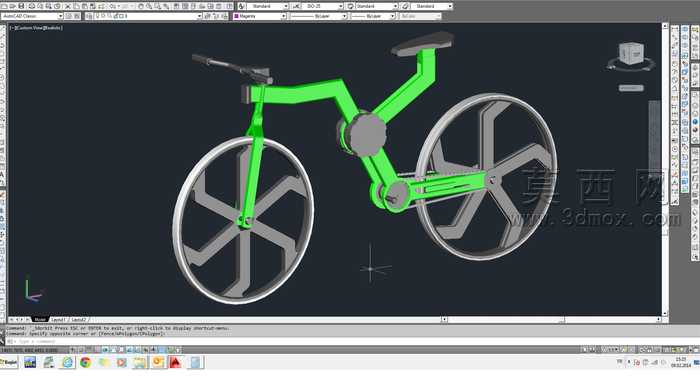Click the Realistic visual style label
This screenshot has width=700, height=392.
[x=52, y=28]
